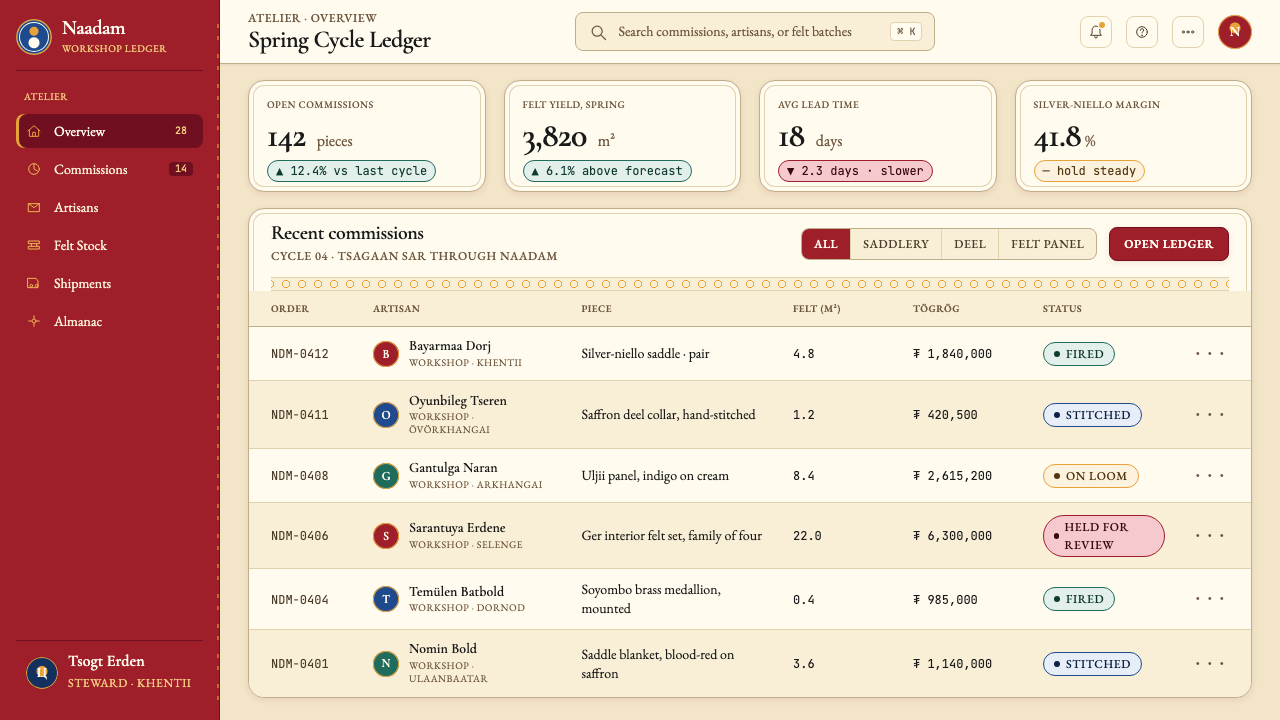Click Nomin Bold's N avatar

tap(386, 663)
